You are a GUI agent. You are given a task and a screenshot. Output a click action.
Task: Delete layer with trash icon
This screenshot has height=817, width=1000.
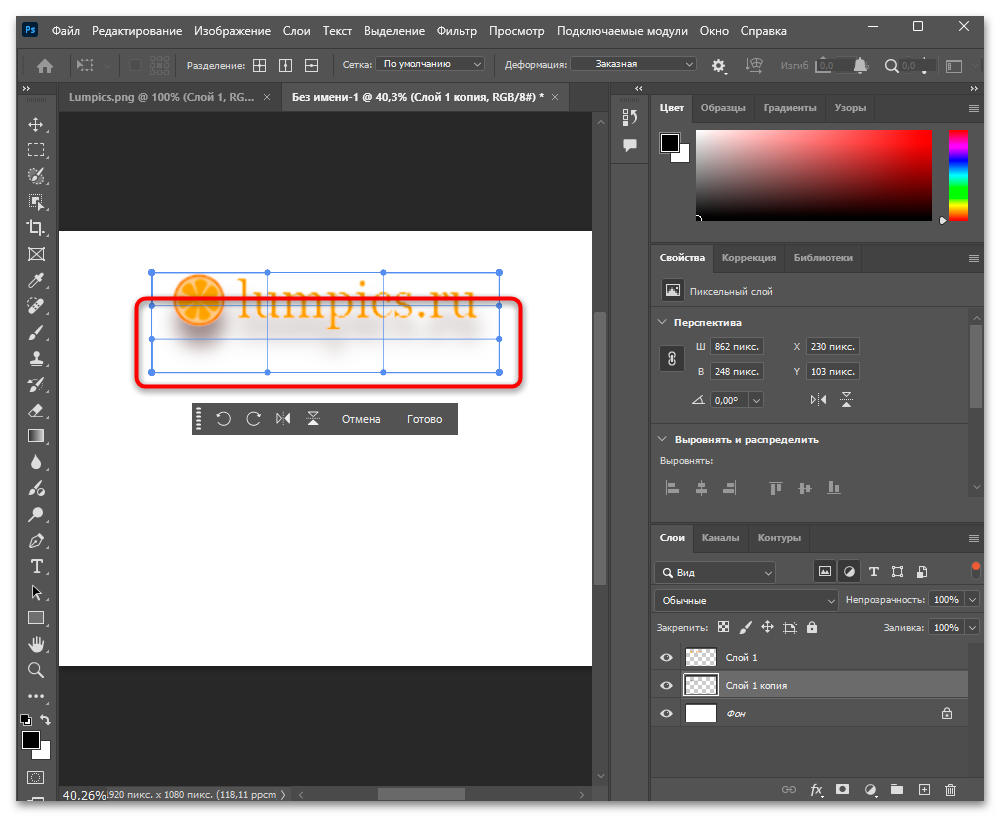coord(950,790)
